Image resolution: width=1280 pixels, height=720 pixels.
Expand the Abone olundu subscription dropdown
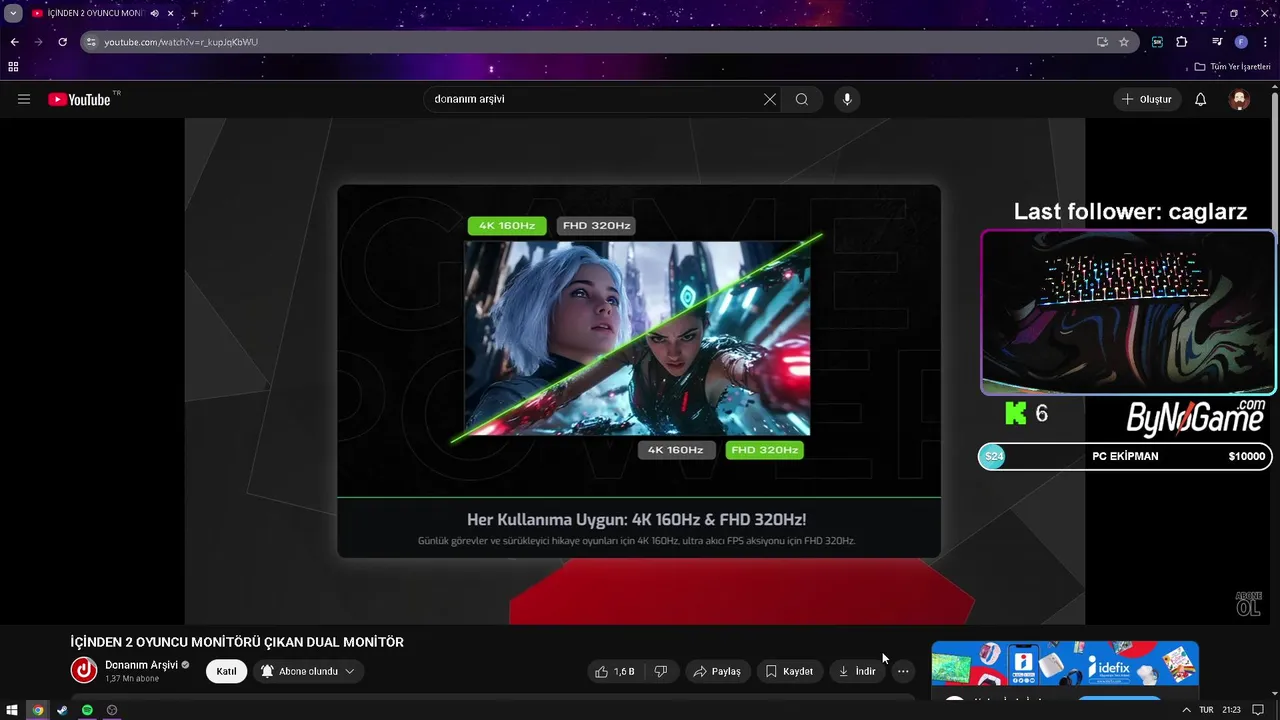click(308, 671)
